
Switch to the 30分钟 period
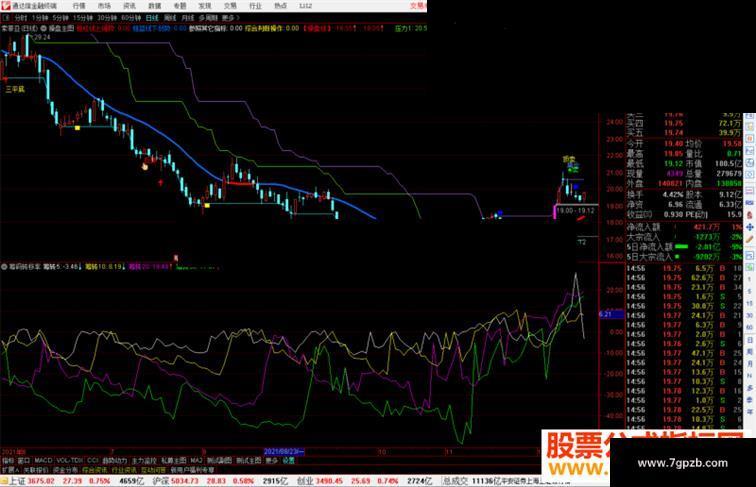tap(107, 18)
